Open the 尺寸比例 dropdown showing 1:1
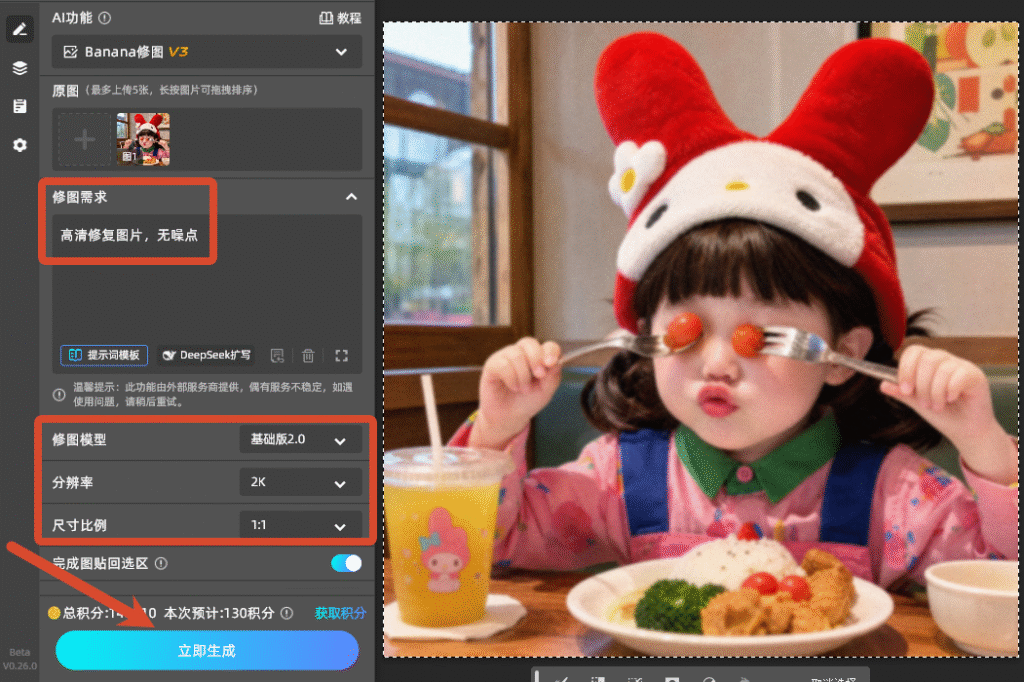The image size is (1024, 682). [x=300, y=525]
